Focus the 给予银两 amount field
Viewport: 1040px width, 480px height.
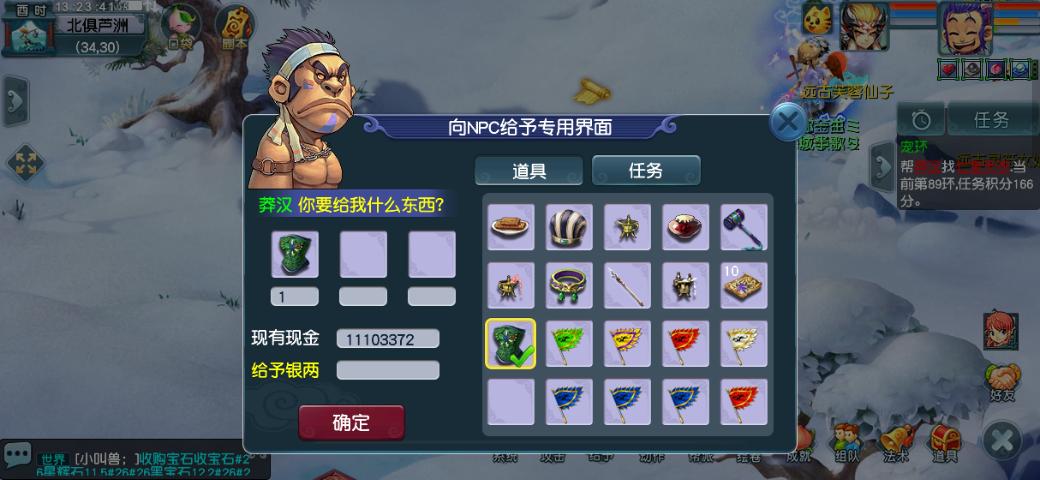[388, 370]
